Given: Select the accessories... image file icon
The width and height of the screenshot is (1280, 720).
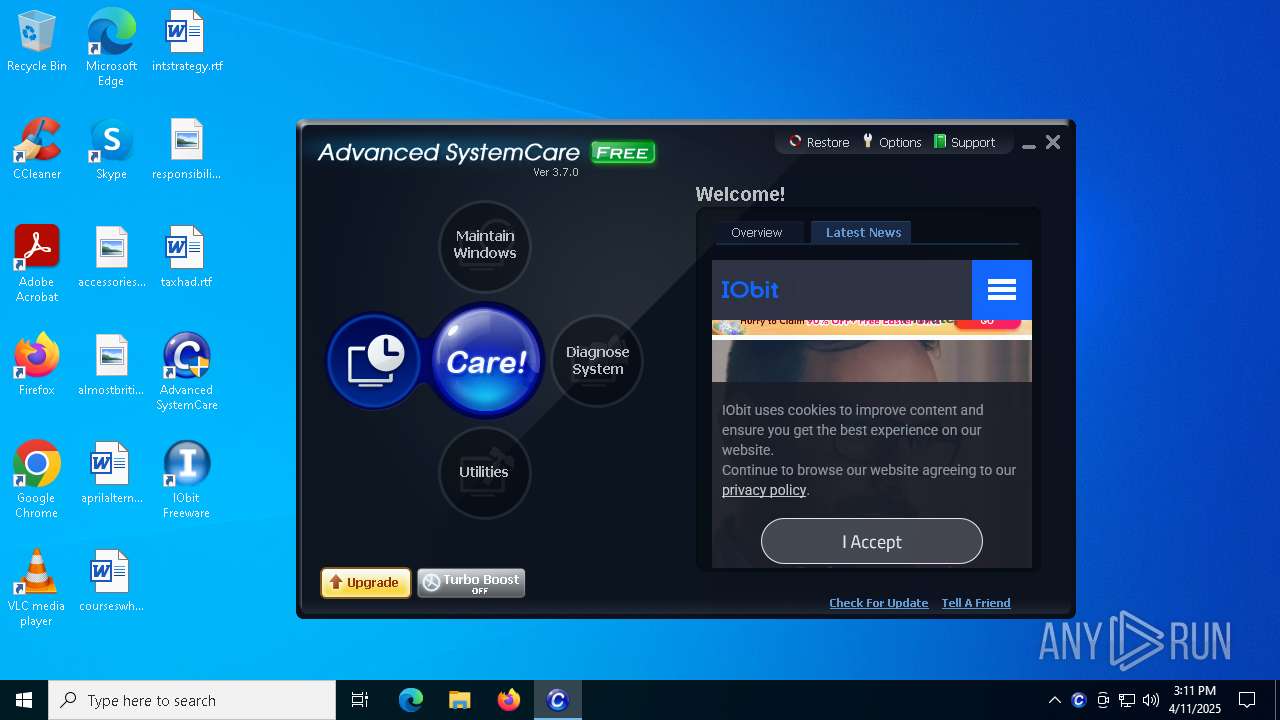Looking at the screenshot, I should [112, 258].
